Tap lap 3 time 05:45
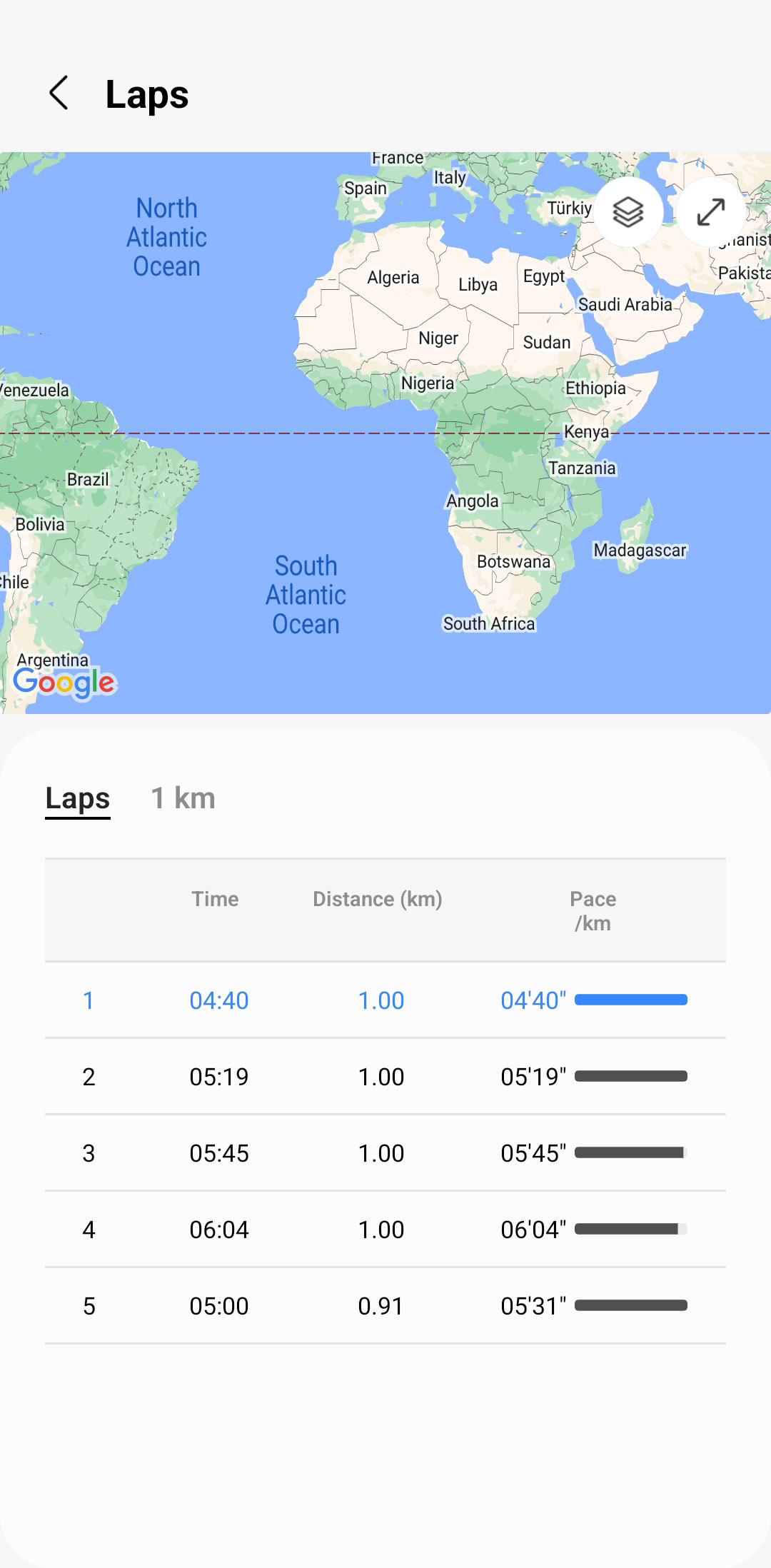The height and width of the screenshot is (1568, 771). click(x=218, y=1153)
